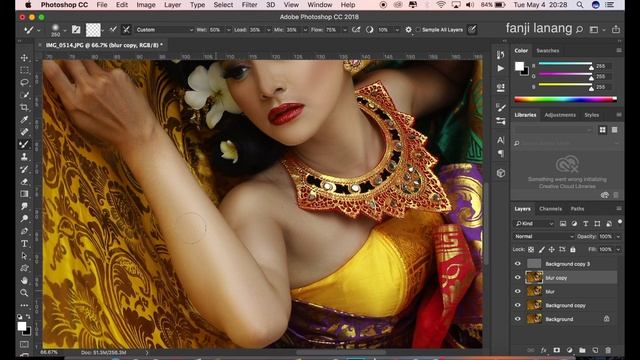Open the Filter menu
640x360 pixels.
click(249, 5)
